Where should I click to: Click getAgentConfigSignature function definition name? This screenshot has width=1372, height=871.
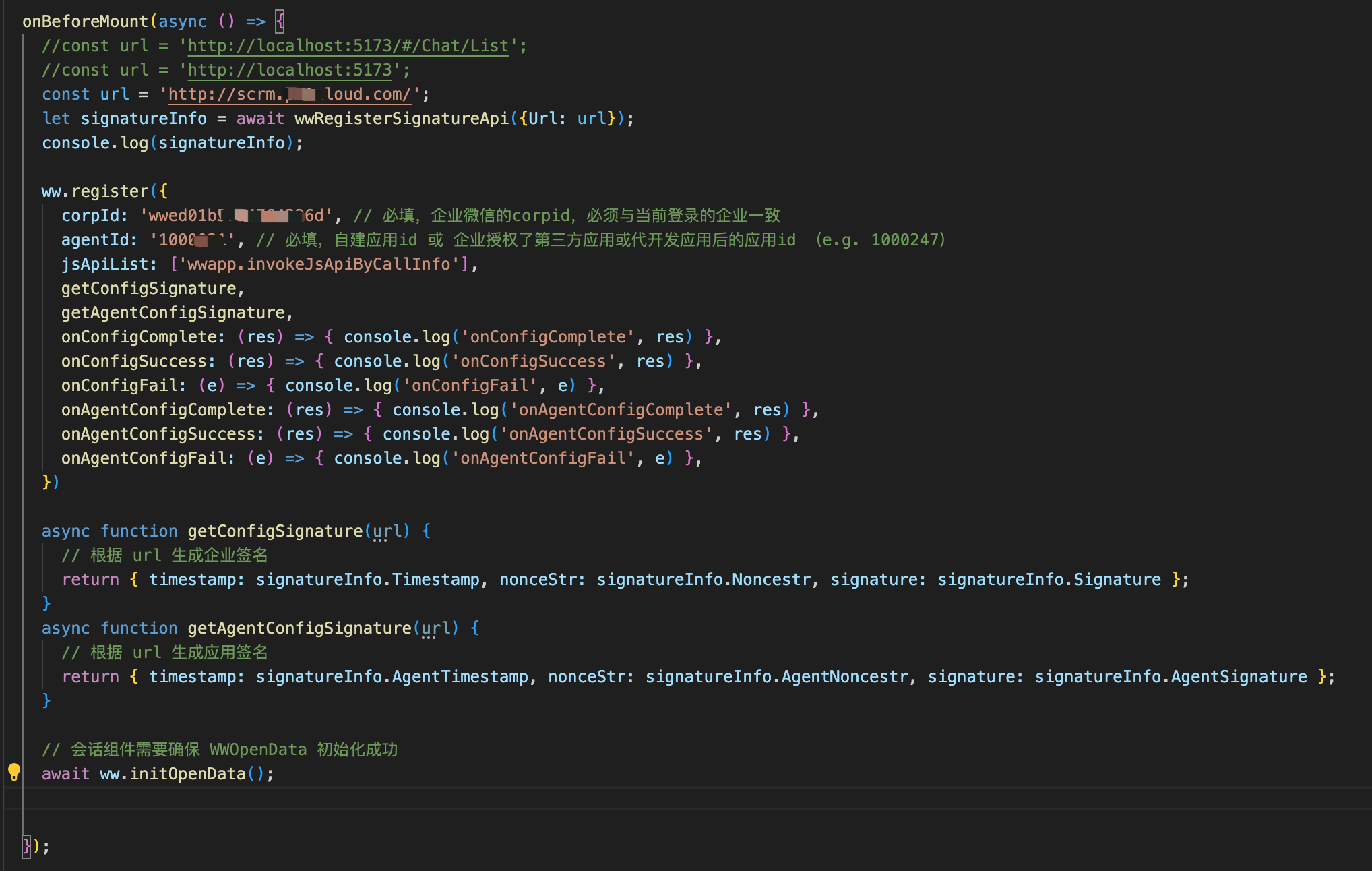click(x=299, y=628)
